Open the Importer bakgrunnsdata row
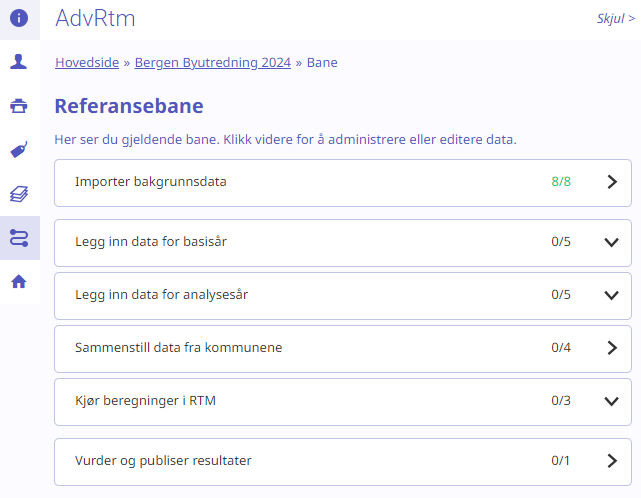The height and width of the screenshot is (498, 641). click(x=343, y=183)
